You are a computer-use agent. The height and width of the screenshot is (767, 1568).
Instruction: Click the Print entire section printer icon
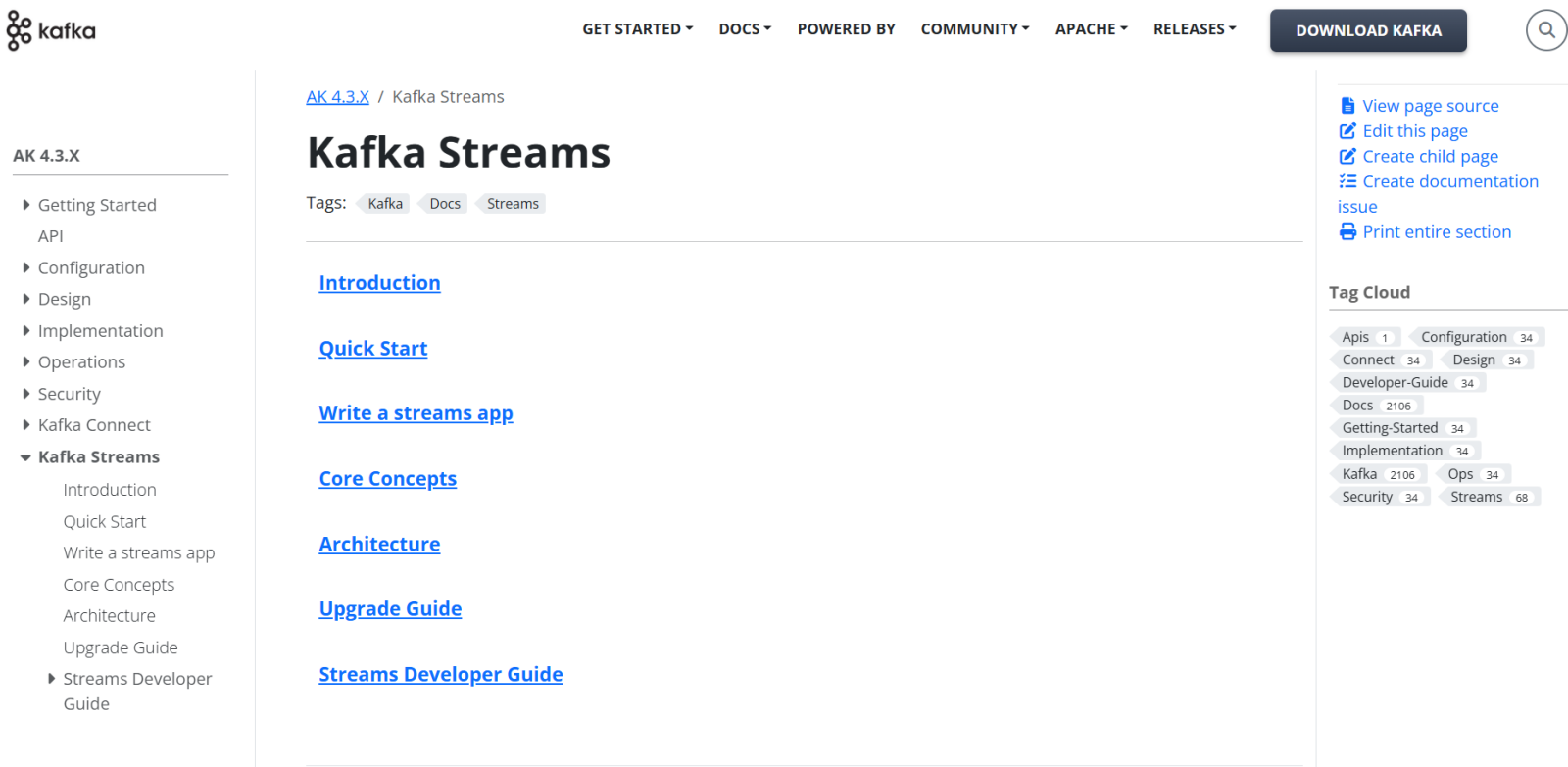point(1347,232)
